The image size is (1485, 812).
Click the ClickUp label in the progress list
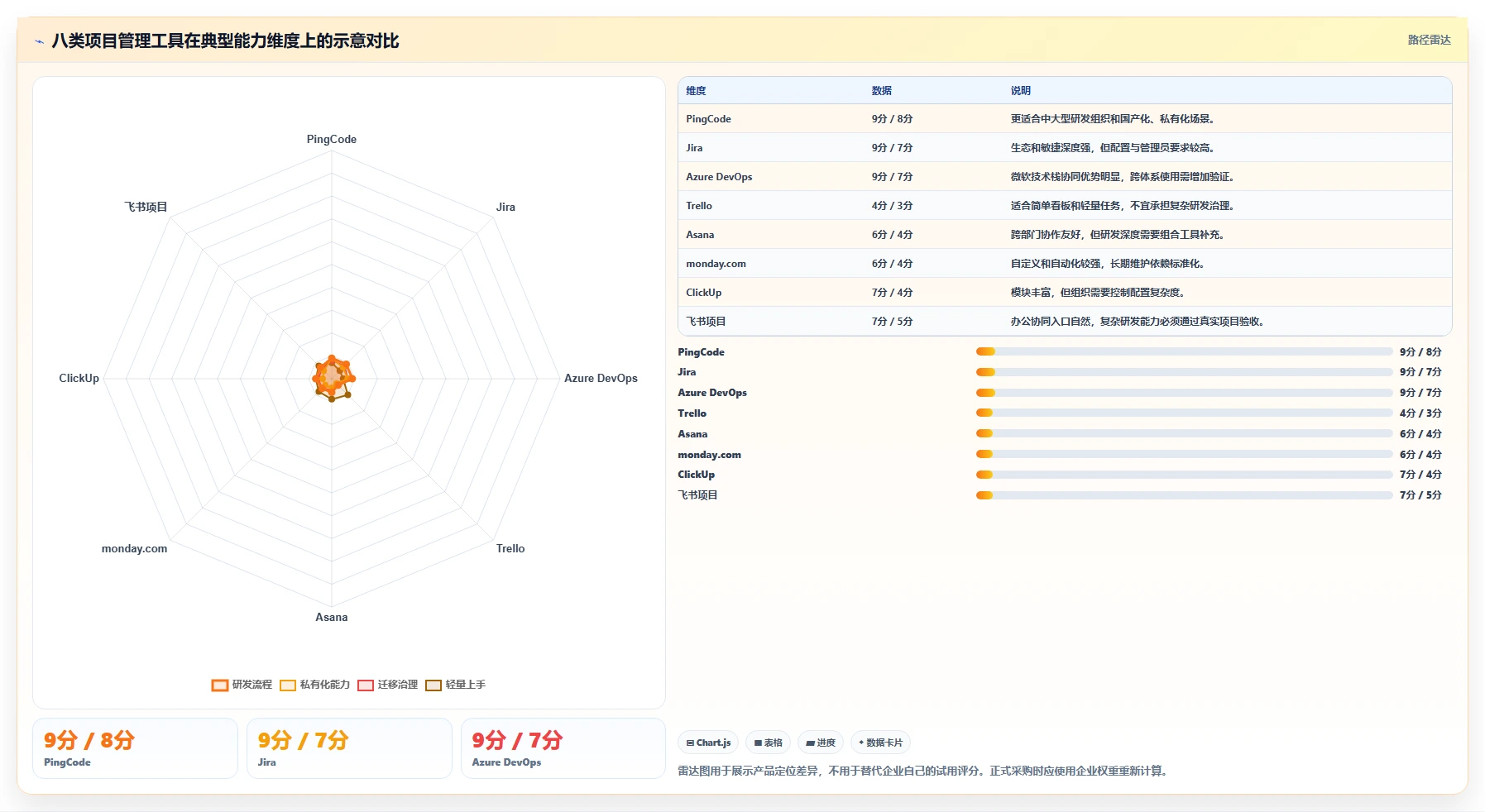point(696,475)
